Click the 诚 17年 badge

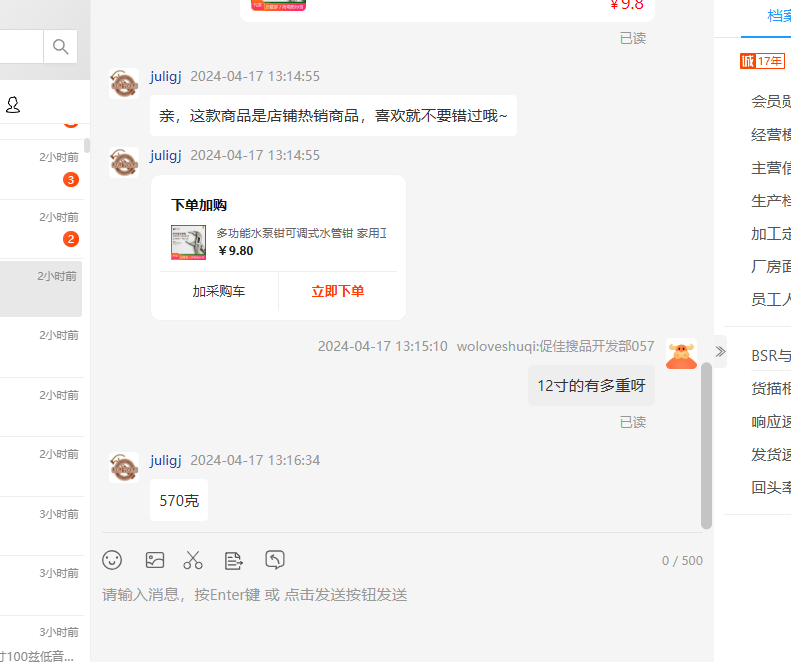pos(762,61)
